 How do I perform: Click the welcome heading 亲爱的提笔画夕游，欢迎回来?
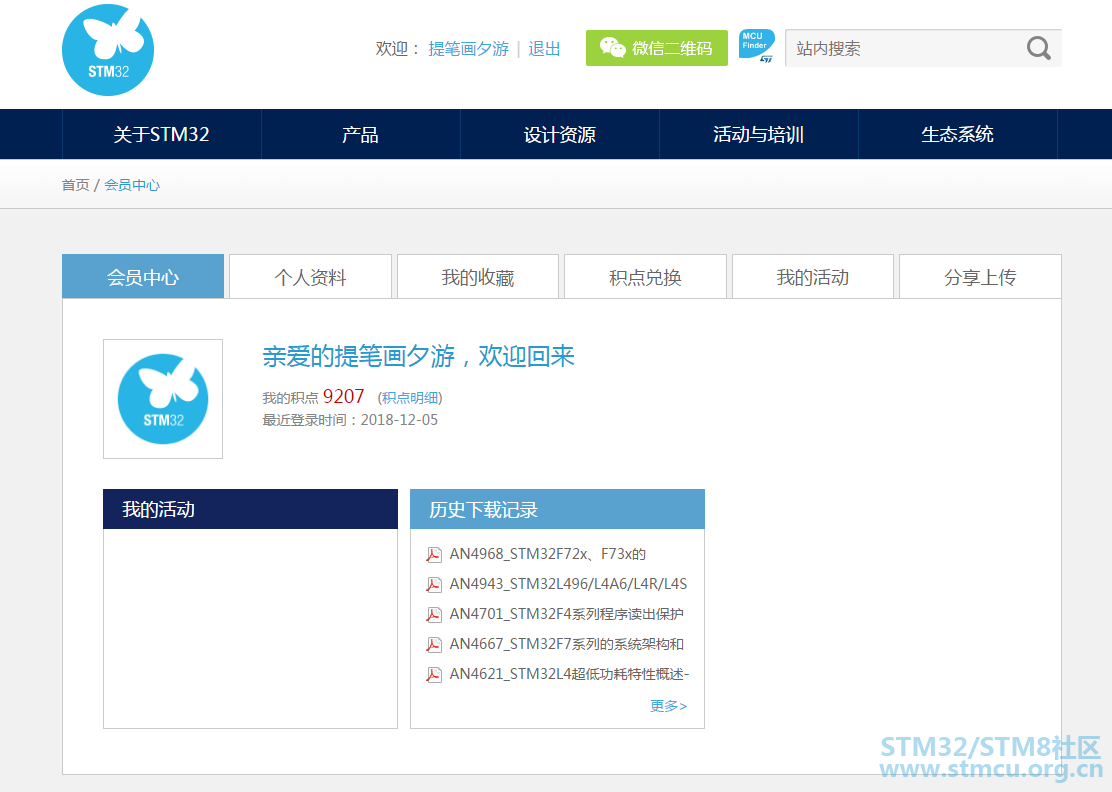418,356
